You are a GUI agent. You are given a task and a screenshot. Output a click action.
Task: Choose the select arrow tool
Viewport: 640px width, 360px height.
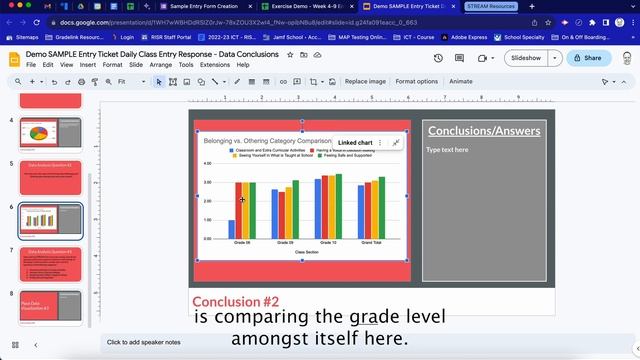pyautogui.click(x=159, y=82)
